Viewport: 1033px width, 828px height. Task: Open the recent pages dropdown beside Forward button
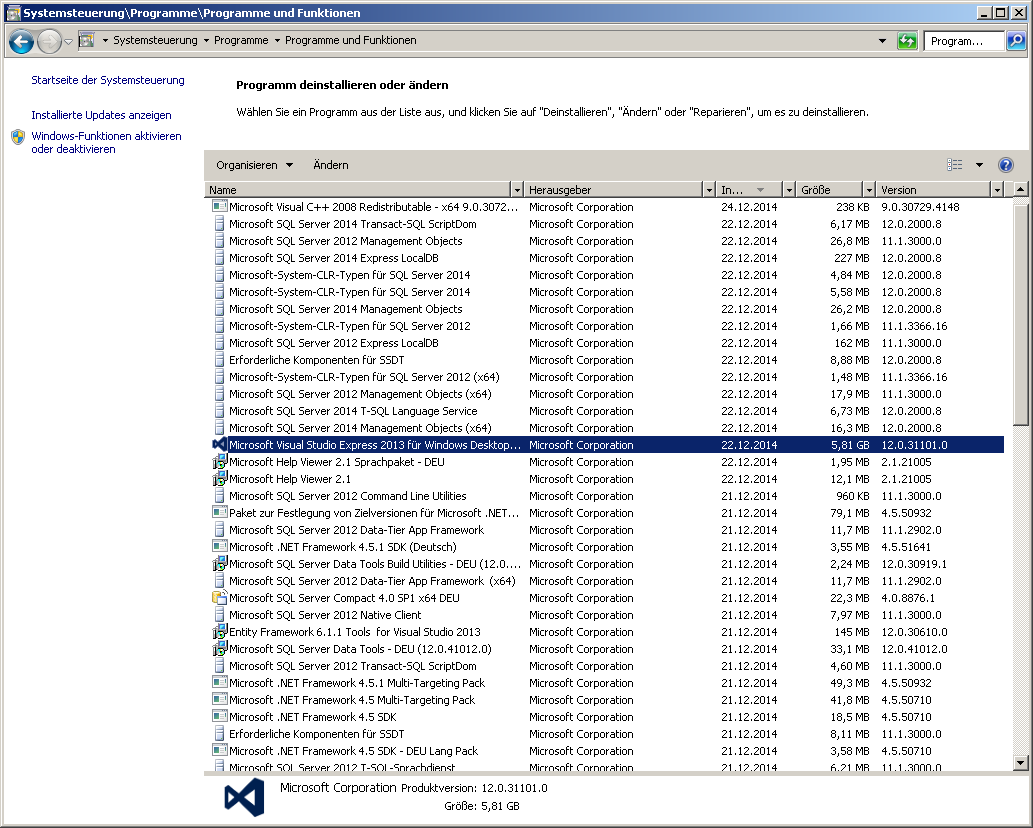coord(68,41)
